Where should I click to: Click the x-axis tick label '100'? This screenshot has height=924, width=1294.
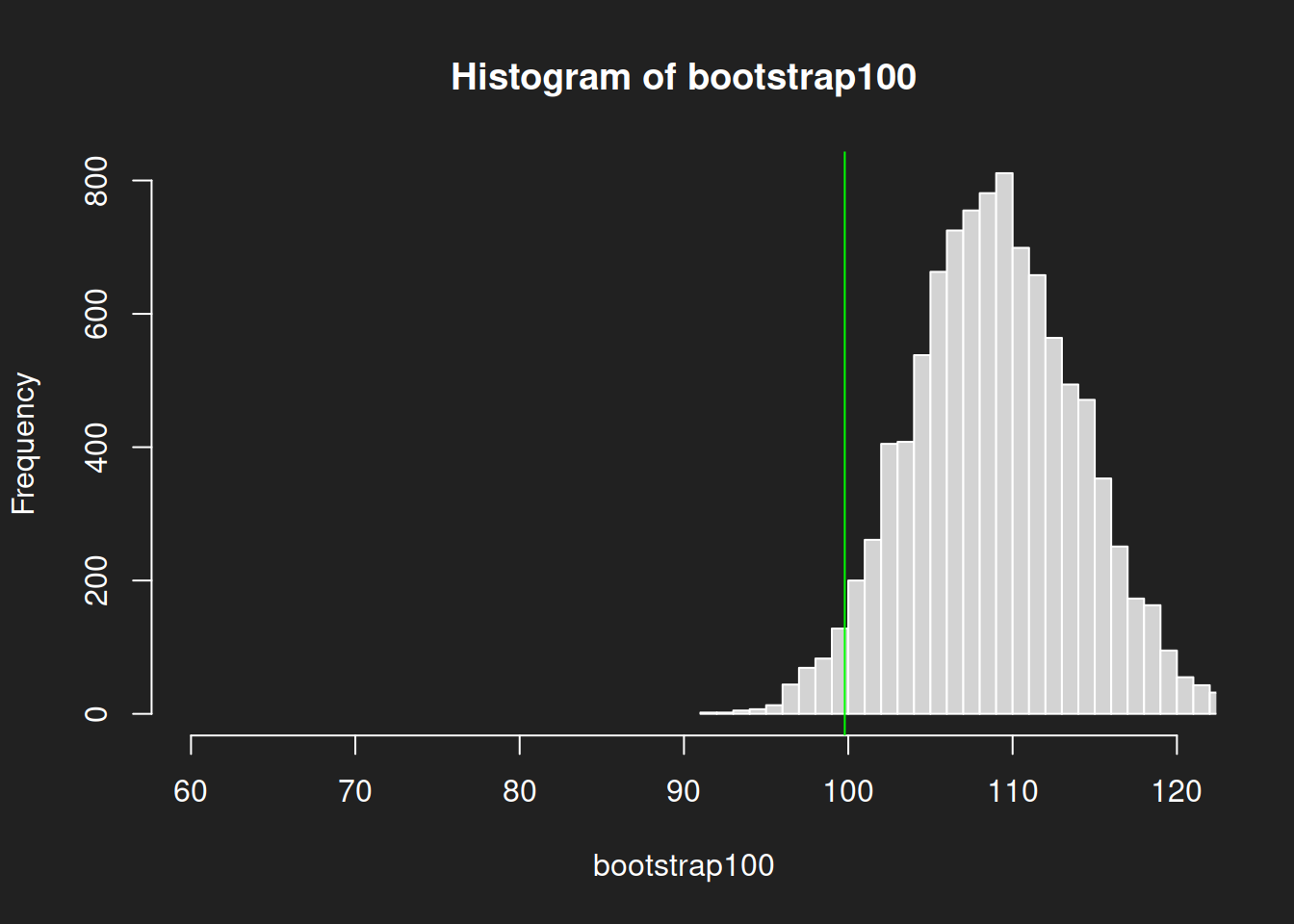pos(848,792)
